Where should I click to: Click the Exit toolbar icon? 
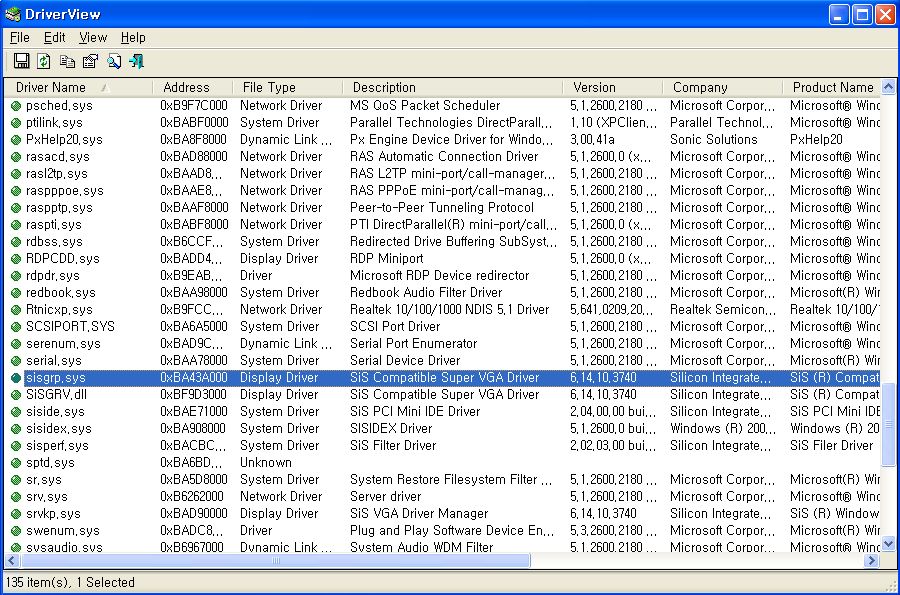coord(137,61)
